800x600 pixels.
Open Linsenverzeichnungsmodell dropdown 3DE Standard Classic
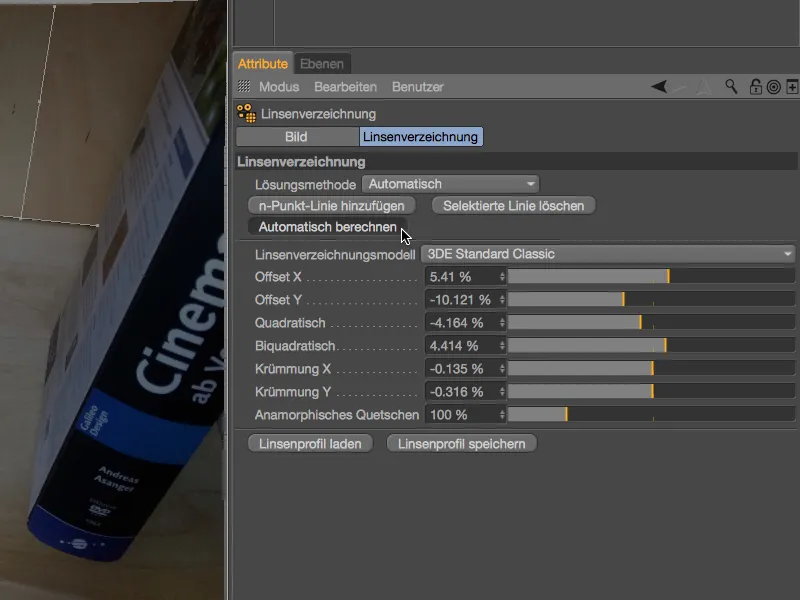pos(608,254)
